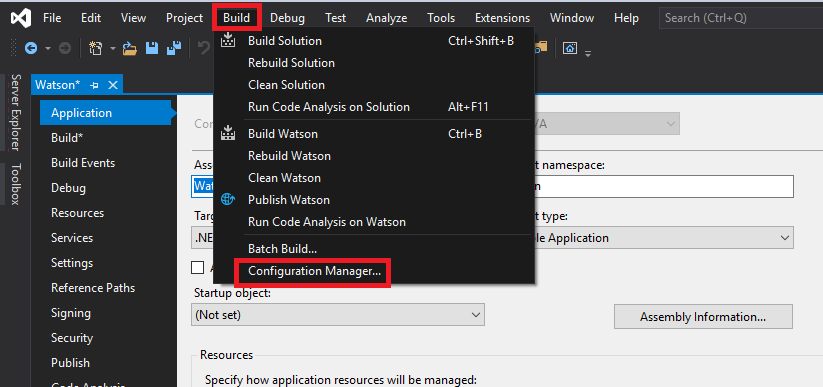823x387 pixels.
Task: Click the Save All multi-disk icon
Action: point(174,48)
